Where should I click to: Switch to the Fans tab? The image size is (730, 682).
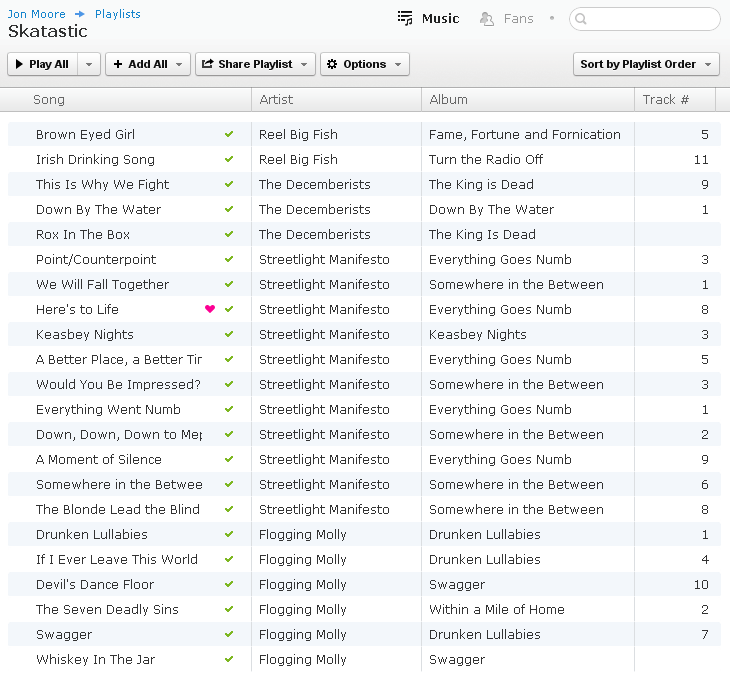(x=507, y=19)
